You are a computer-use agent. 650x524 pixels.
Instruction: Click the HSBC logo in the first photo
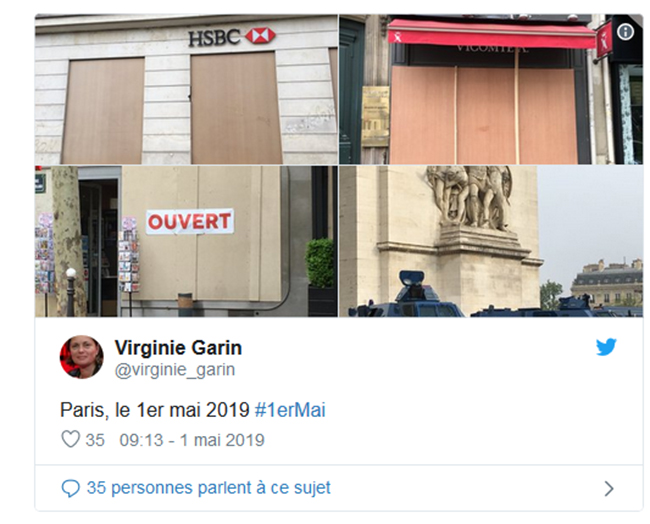232,37
